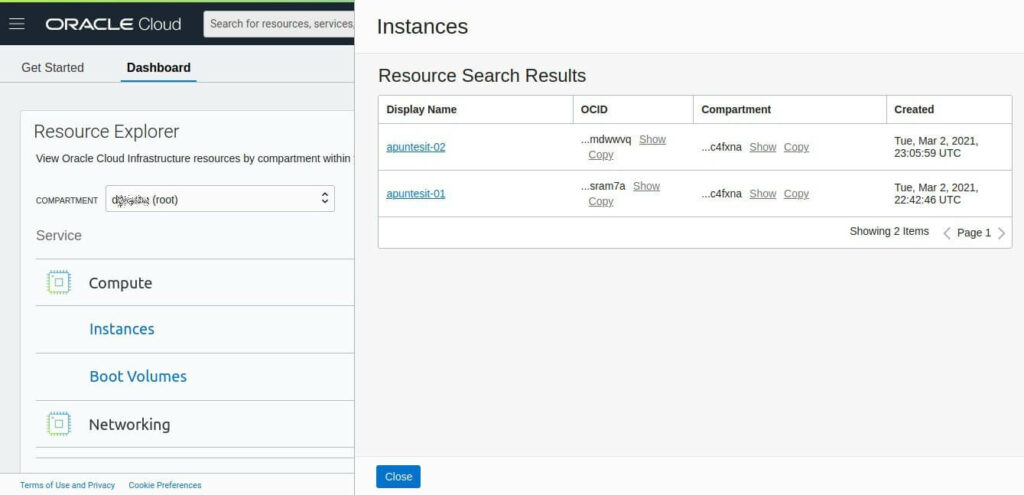Screen dimensions: 1024x495
Task: Click the resource search input field
Action: point(280,24)
